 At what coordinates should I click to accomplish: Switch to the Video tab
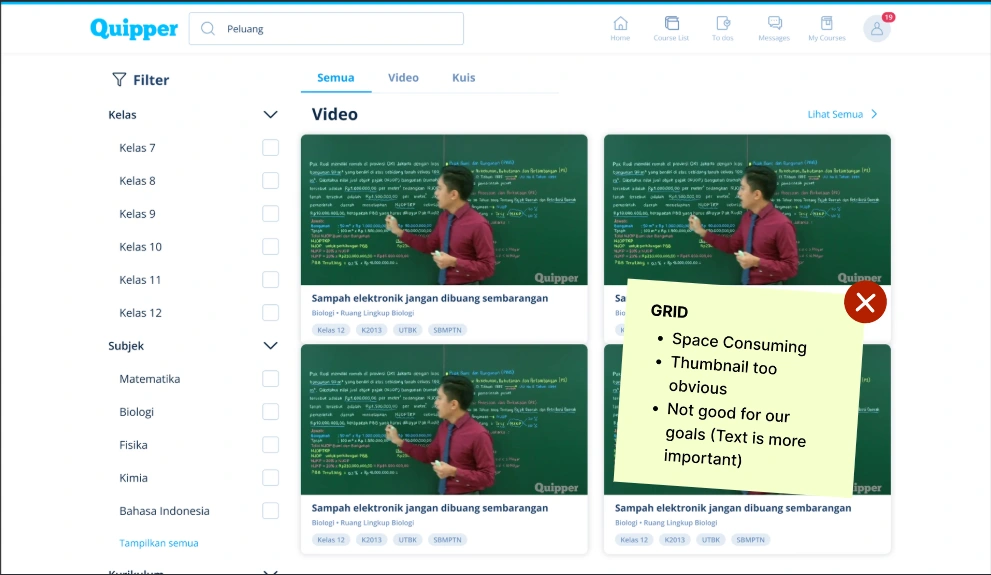pyautogui.click(x=403, y=78)
